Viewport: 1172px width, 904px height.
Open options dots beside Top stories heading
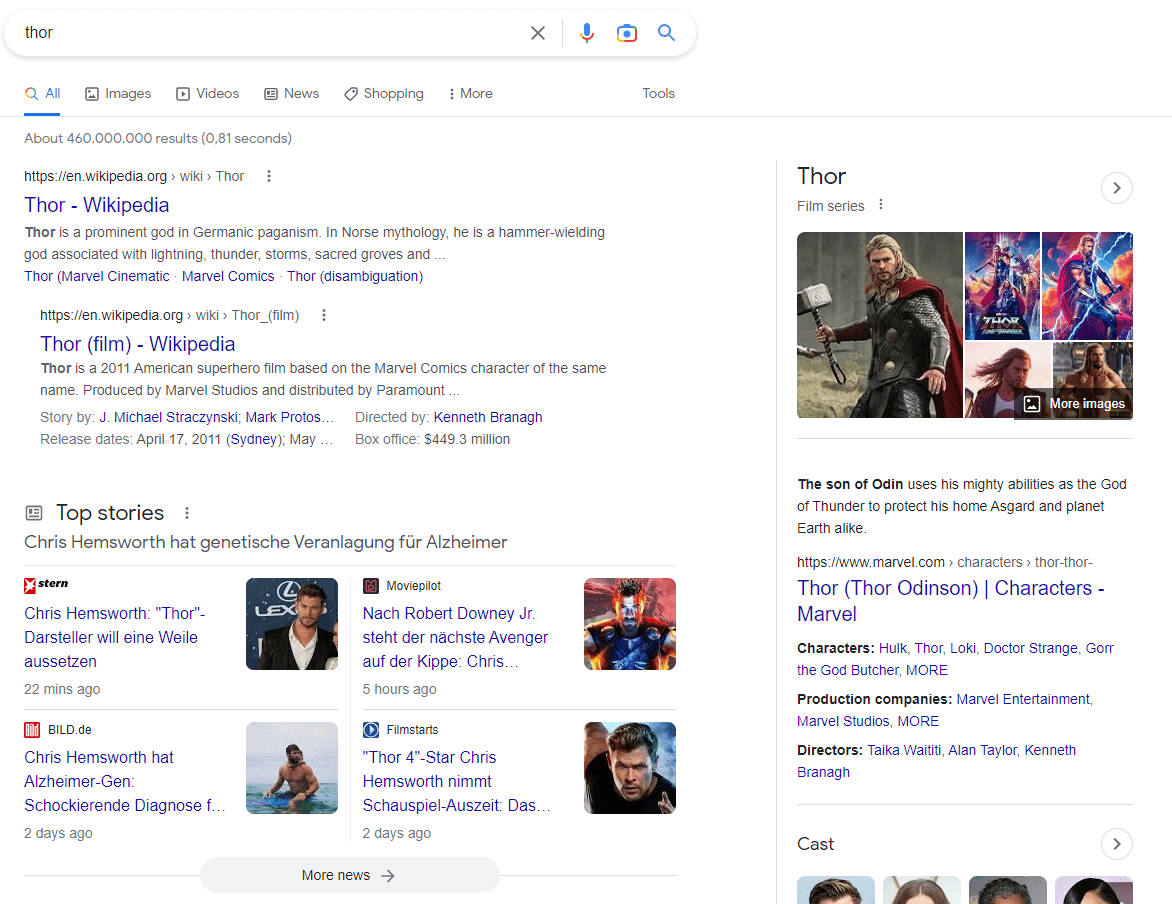tap(187, 513)
